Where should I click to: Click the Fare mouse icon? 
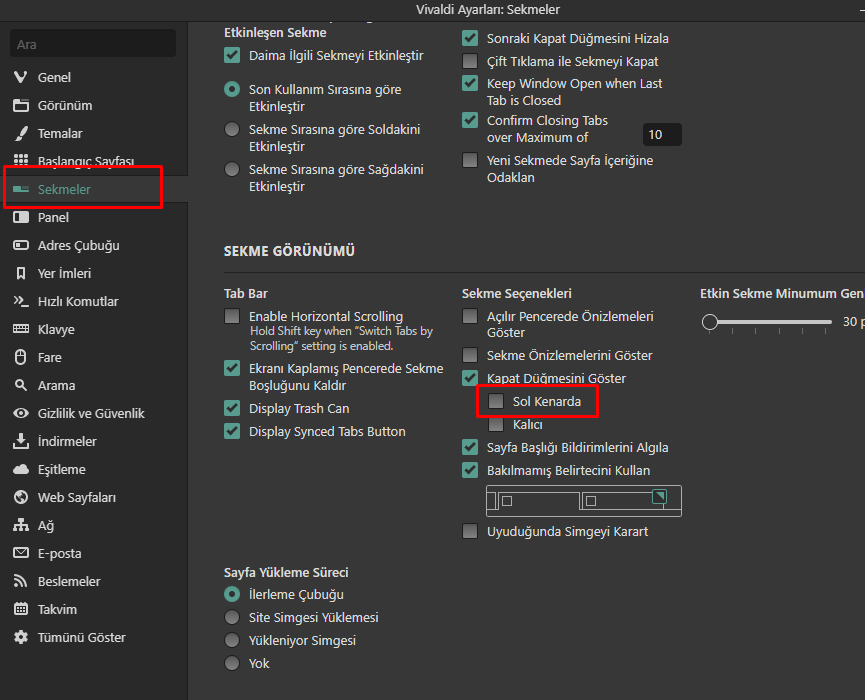pos(21,357)
